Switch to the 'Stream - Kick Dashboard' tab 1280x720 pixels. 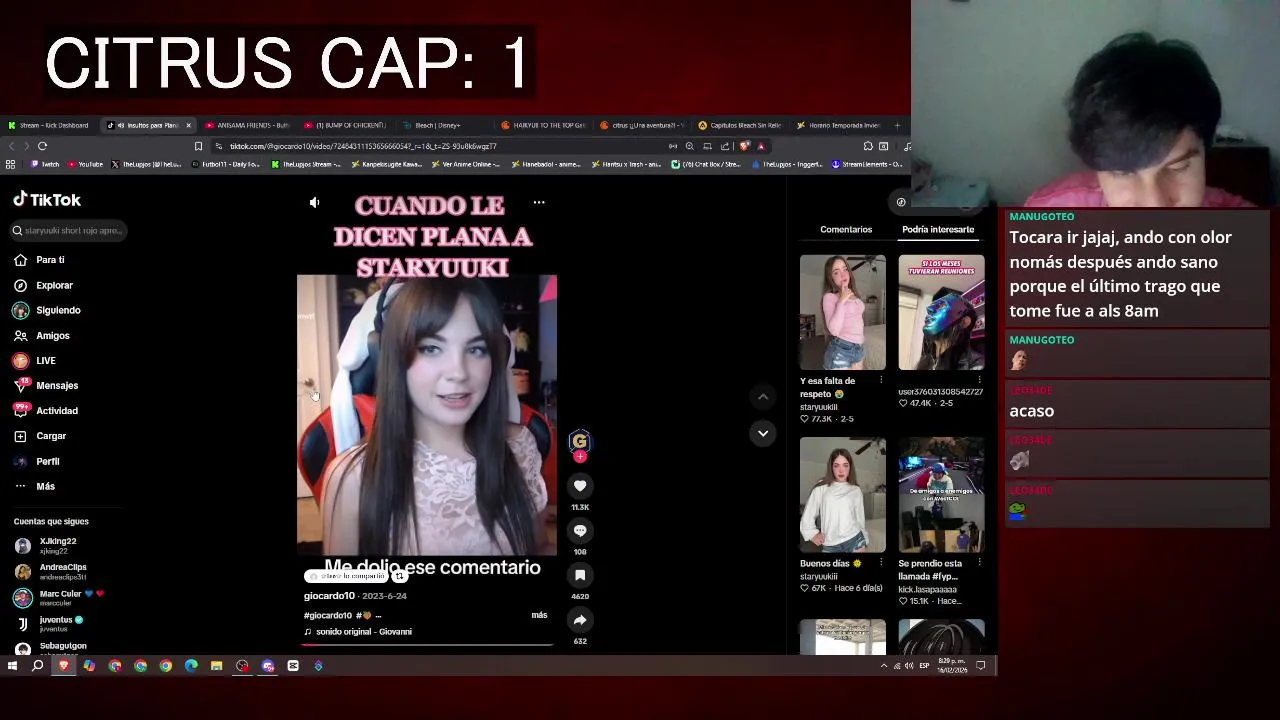[x=48, y=125]
